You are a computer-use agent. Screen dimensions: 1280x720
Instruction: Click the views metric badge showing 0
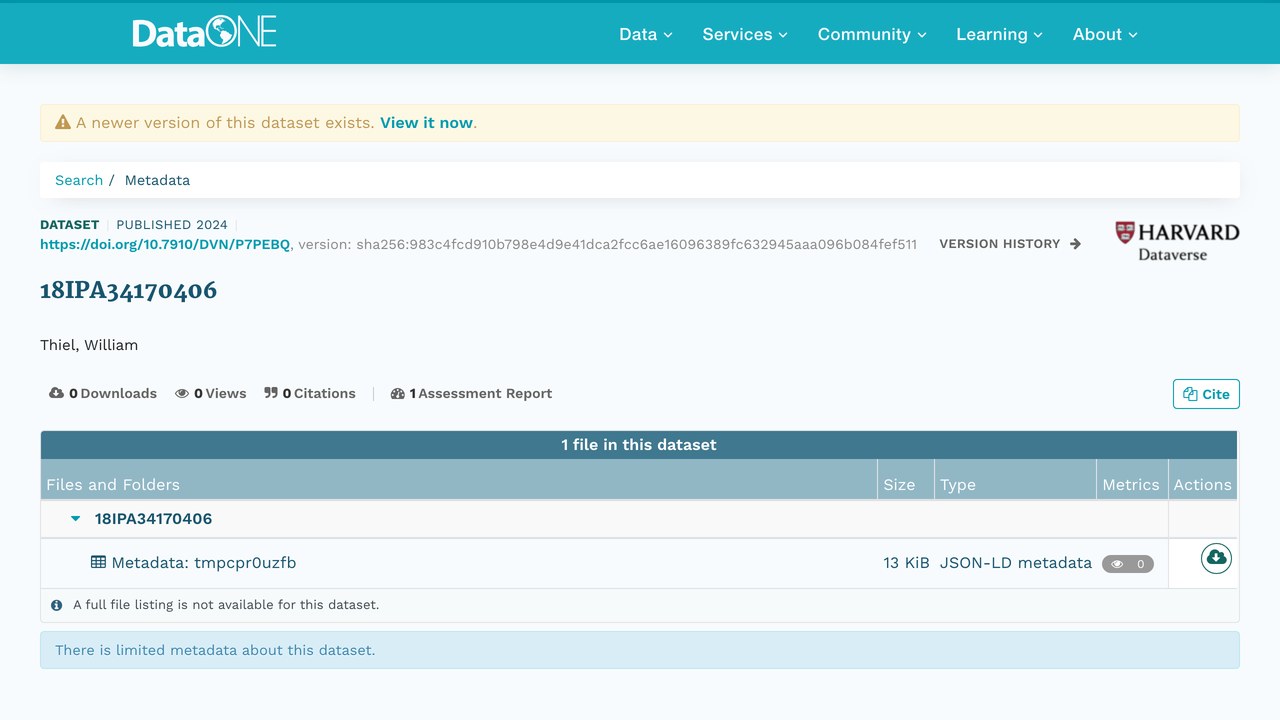click(x=1128, y=564)
